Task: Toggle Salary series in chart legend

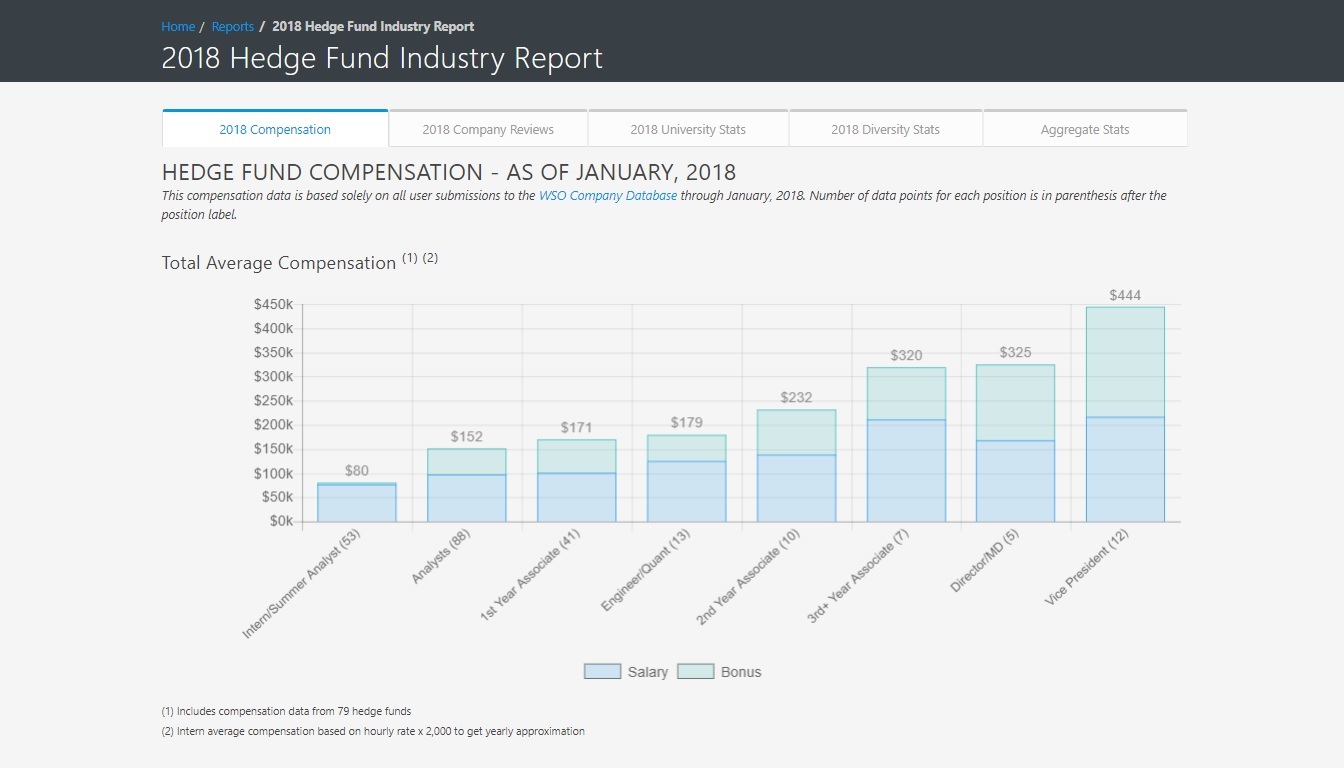Action: coord(647,672)
